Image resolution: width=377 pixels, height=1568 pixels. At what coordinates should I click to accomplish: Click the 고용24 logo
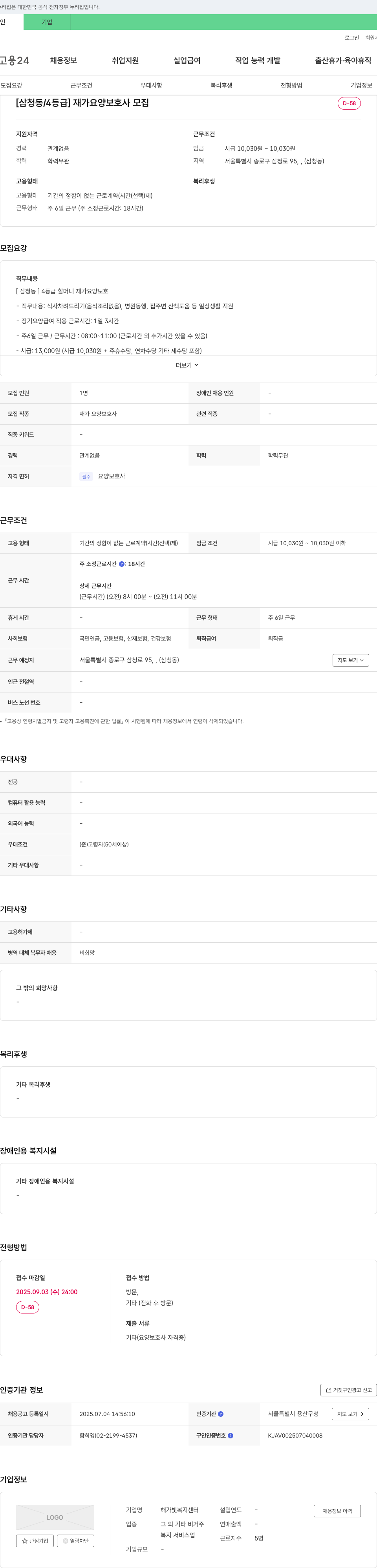pos(14,60)
